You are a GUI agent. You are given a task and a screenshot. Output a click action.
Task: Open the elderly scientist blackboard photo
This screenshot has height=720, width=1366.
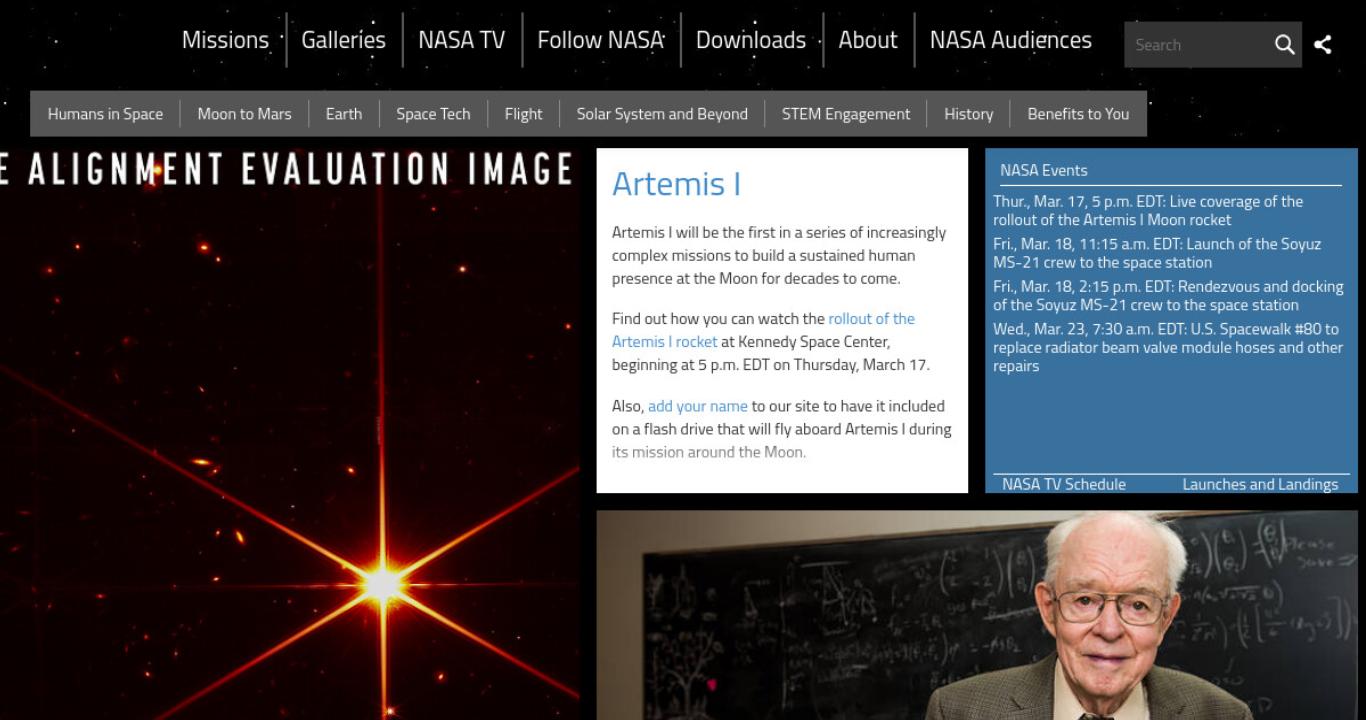coord(977,616)
